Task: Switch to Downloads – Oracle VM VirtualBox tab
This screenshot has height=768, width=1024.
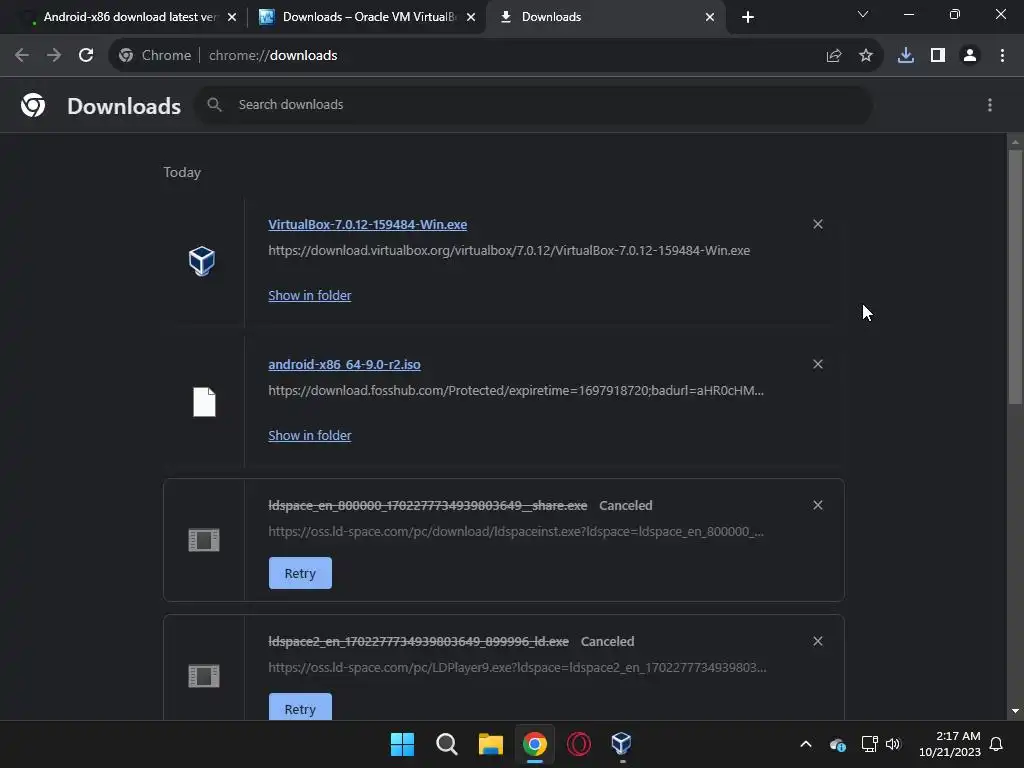Action: [366, 17]
